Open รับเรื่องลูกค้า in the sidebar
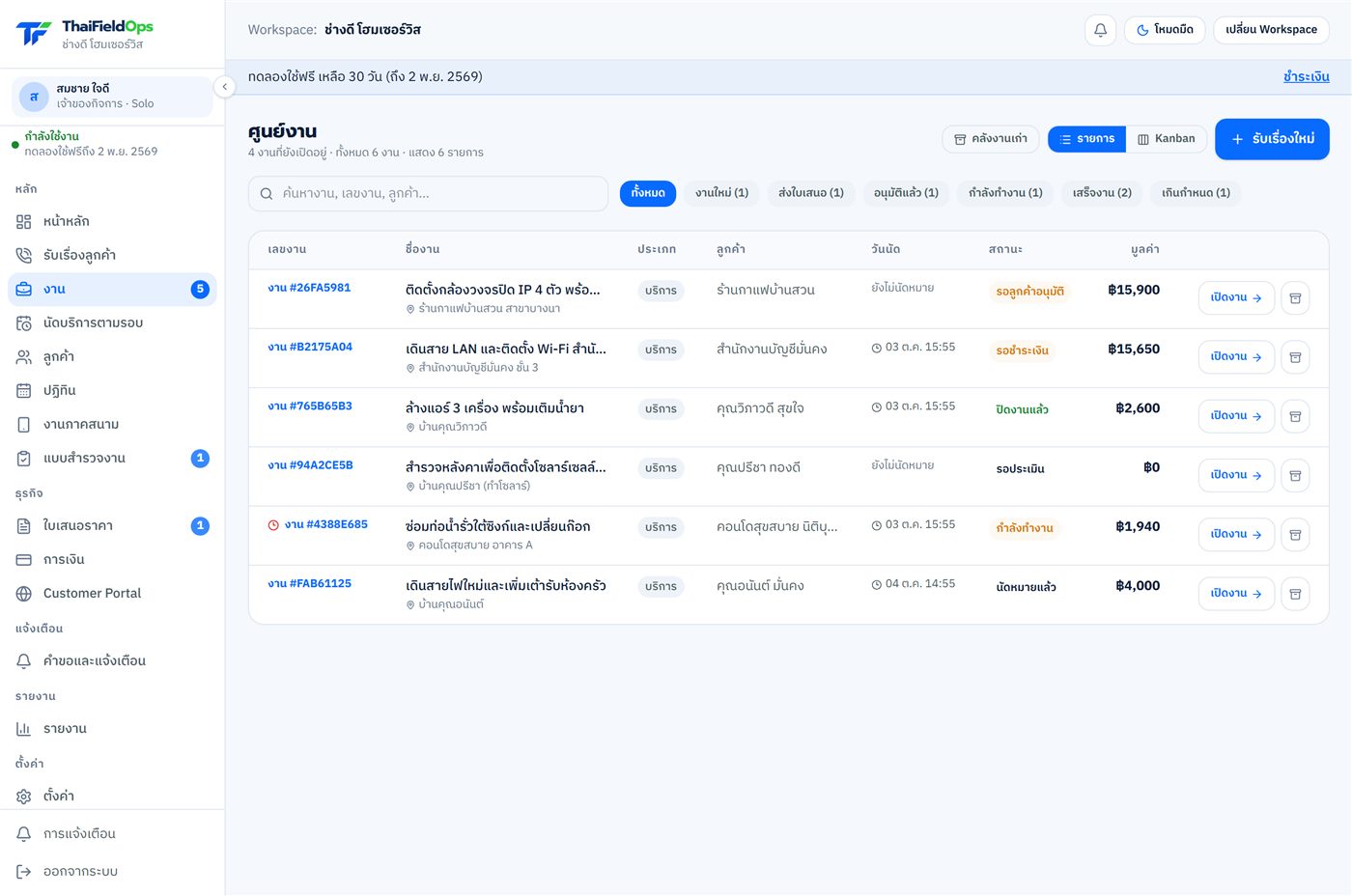1352x896 pixels. point(112,256)
